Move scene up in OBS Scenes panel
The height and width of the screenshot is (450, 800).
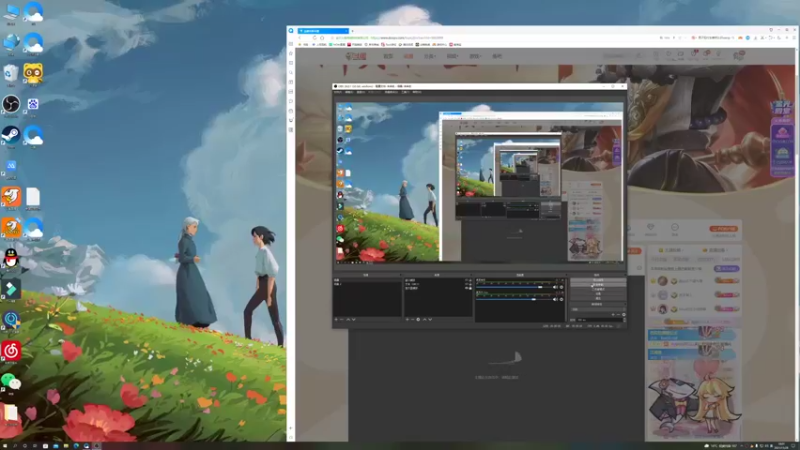[x=348, y=319]
